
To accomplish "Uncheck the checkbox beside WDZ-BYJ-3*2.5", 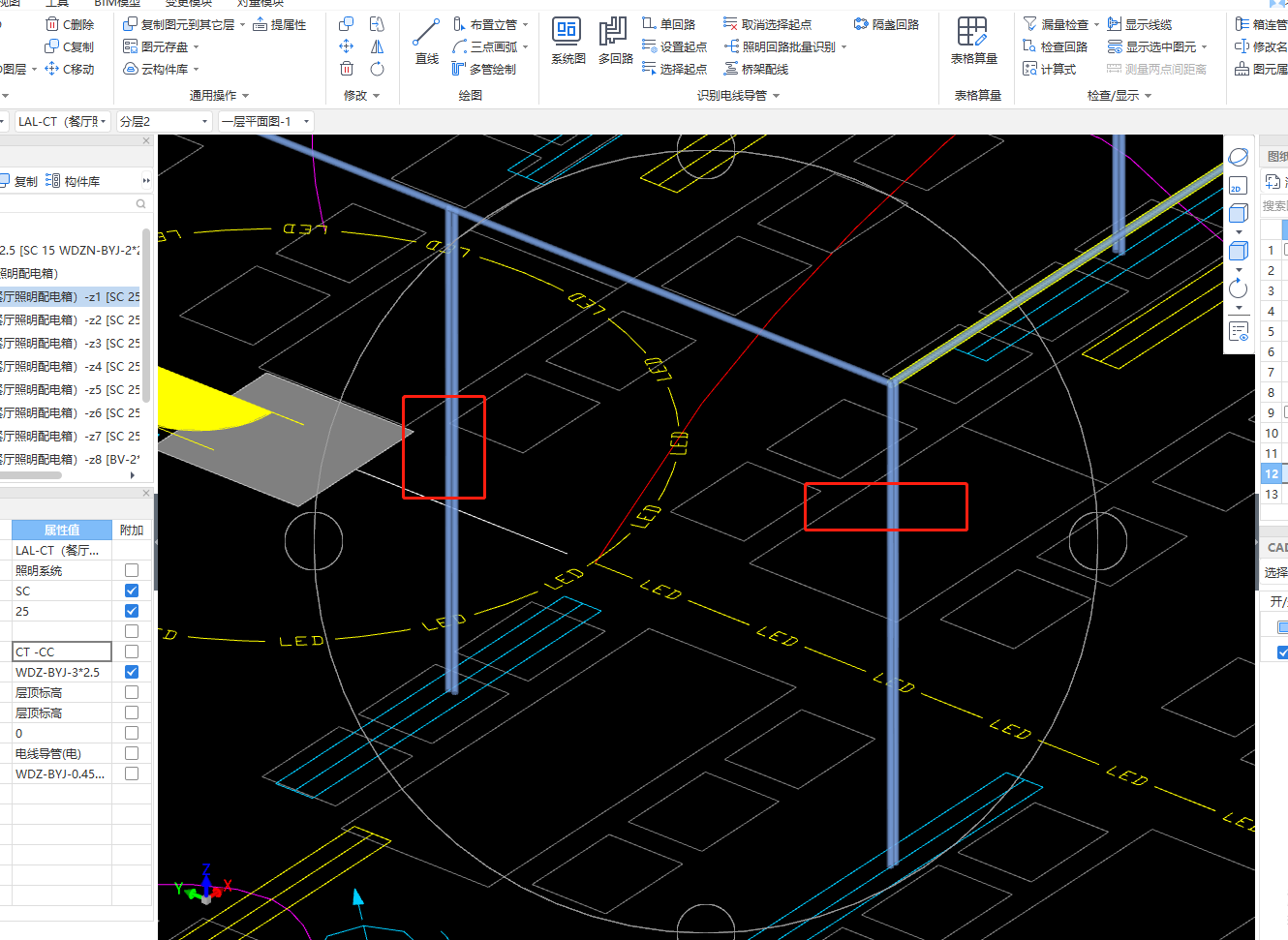I will tap(132, 672).
